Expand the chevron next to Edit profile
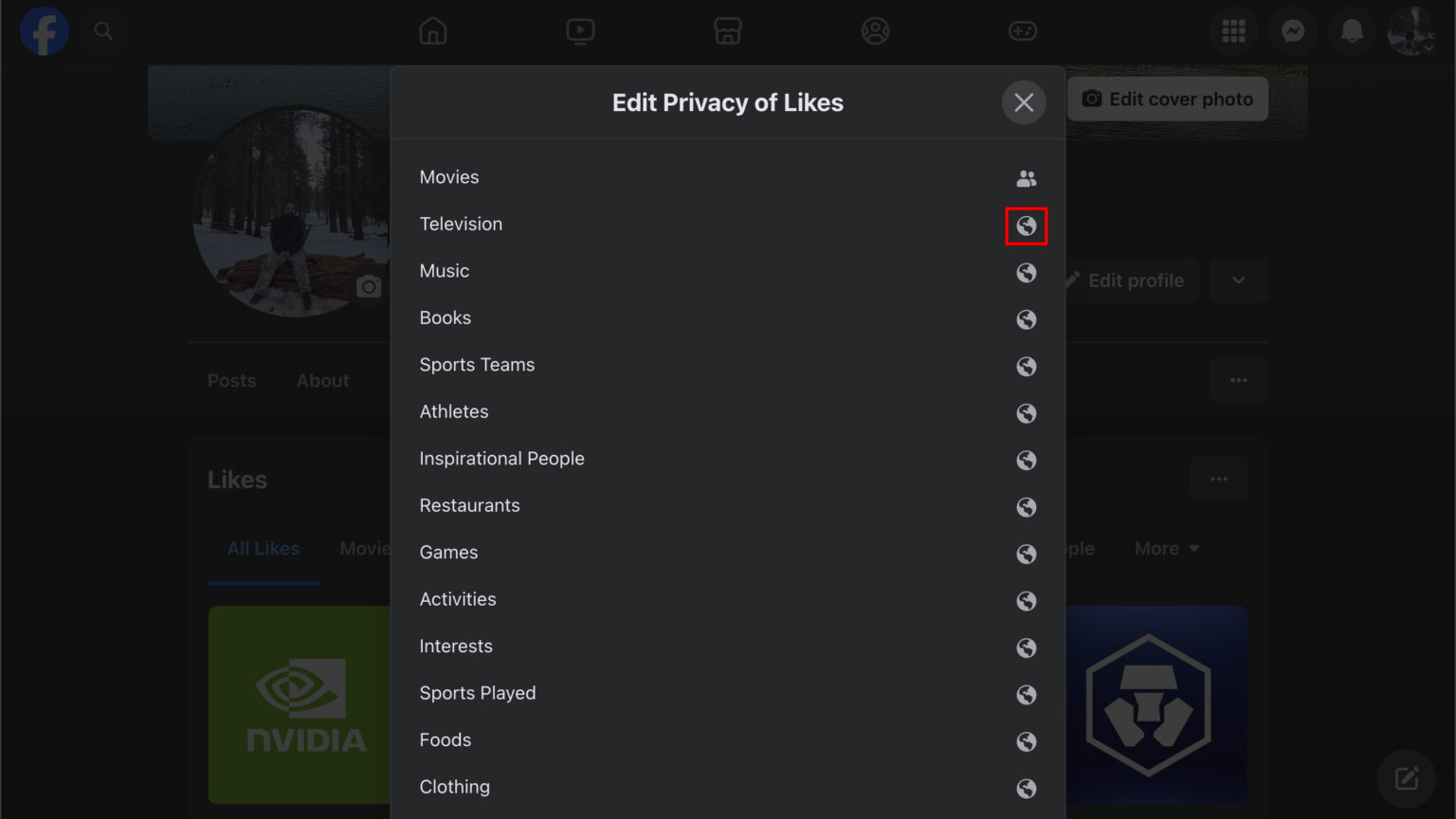 (1238, 280)
